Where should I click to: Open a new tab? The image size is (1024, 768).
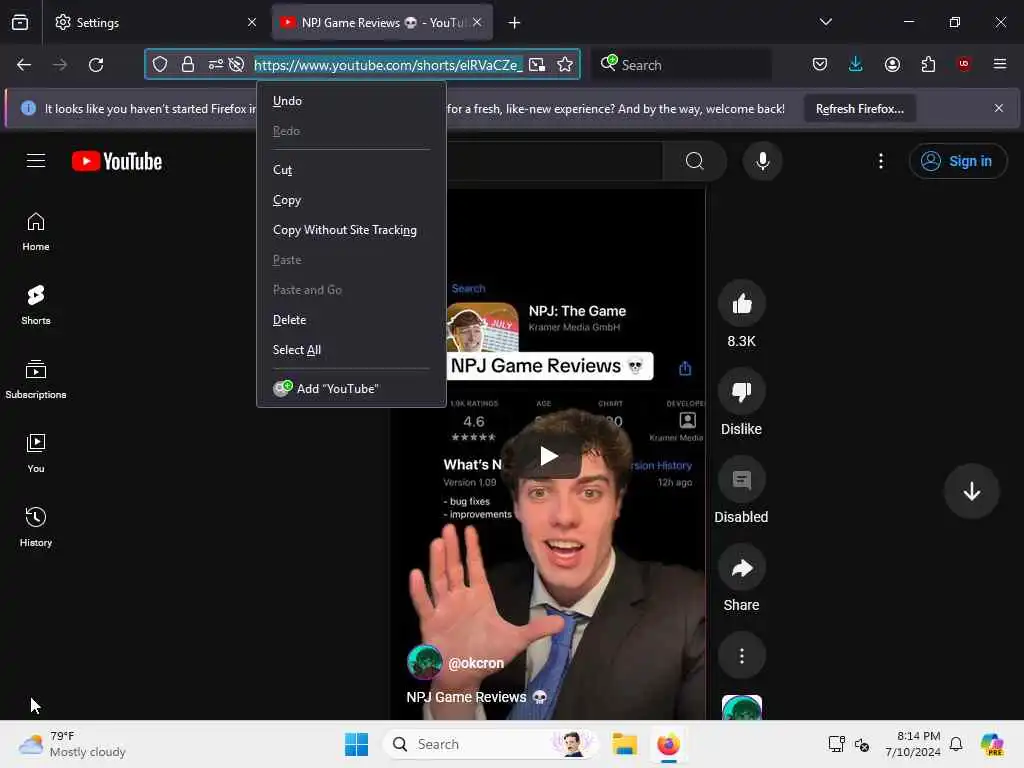[515, 23]
